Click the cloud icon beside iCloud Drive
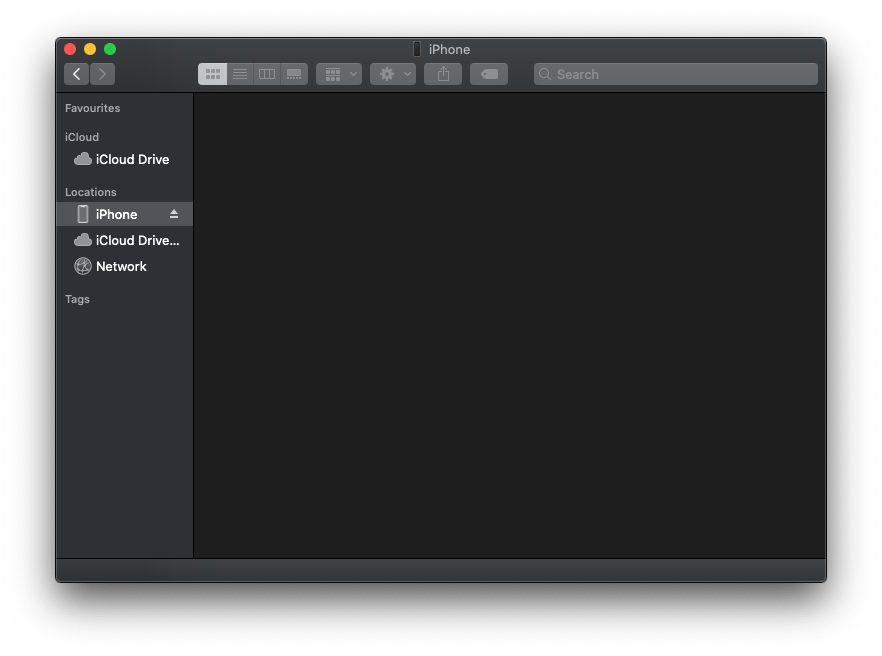The height and width of the screenshot is (656, 882). point(83,159)
